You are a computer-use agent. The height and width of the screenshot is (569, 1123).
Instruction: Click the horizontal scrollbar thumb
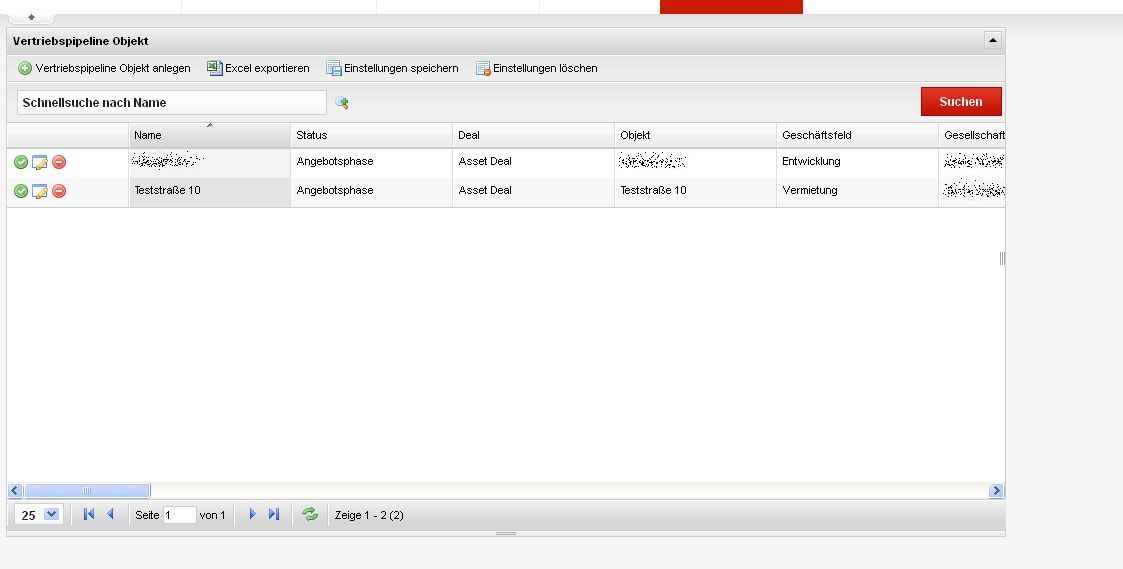[x=87, y=491]
